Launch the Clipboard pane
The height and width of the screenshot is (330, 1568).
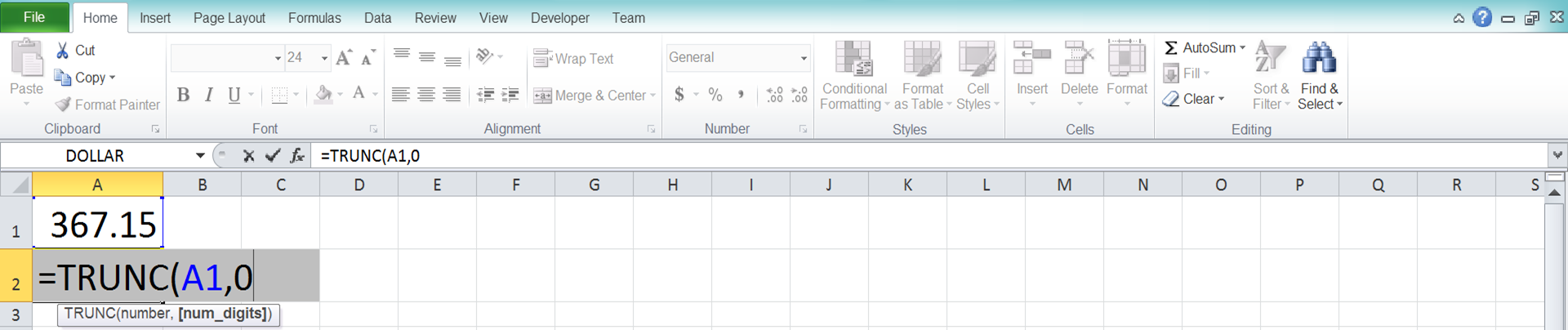click(155, 129)
